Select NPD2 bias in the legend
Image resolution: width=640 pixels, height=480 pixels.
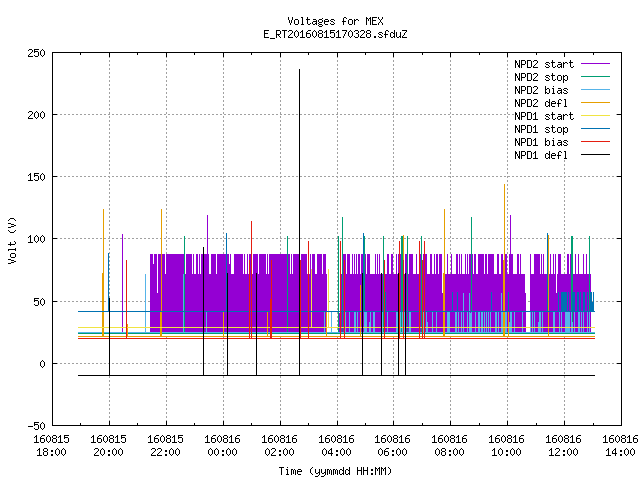[541, 90]
